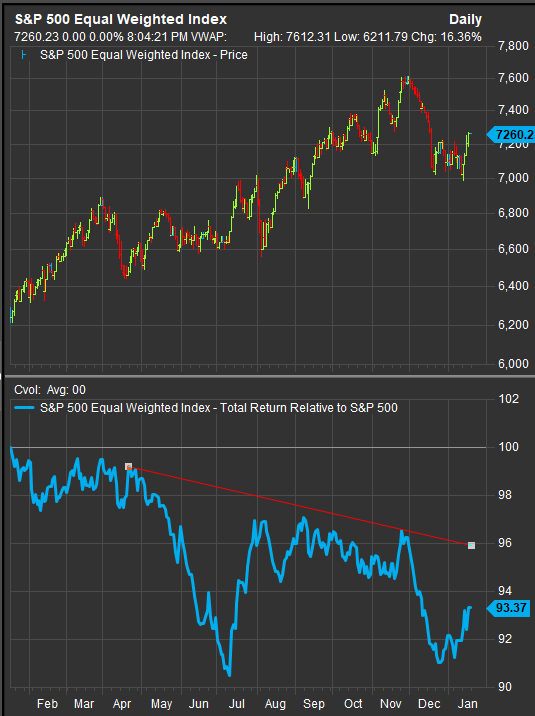Click the 7,800 price axis label
This screenshot has height=716, width=535.
pyautogui.click(x=513, y=46)
